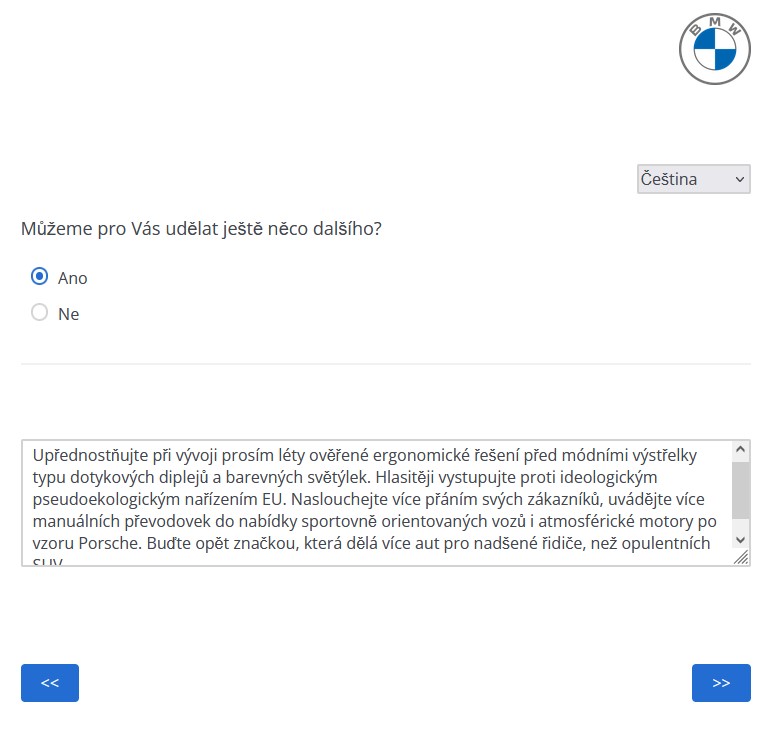Click the "Ne" label text
Screen dimensions: 774x730
[68, 314]
